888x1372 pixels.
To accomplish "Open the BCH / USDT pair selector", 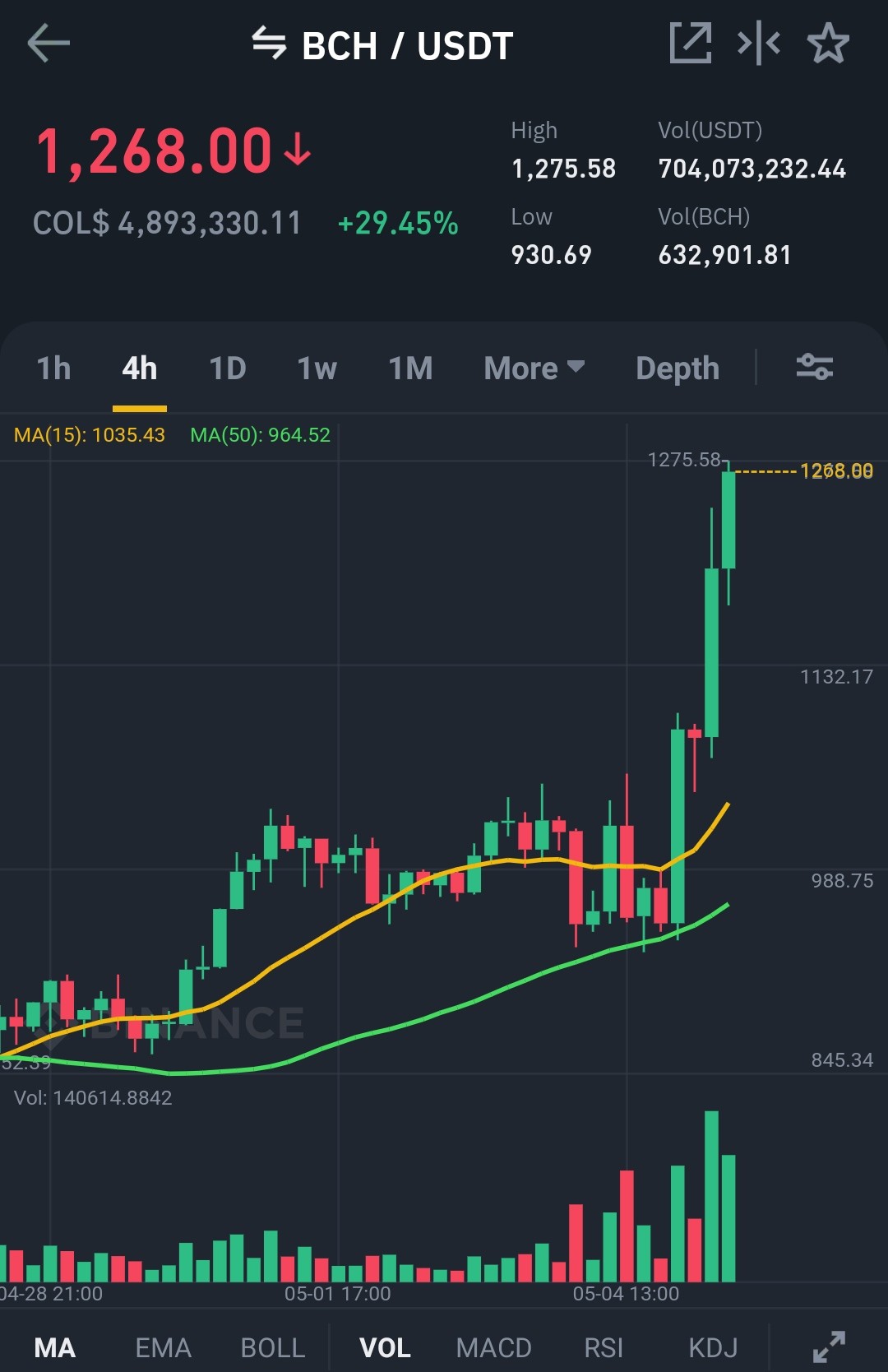I will (x=408, y=46).
